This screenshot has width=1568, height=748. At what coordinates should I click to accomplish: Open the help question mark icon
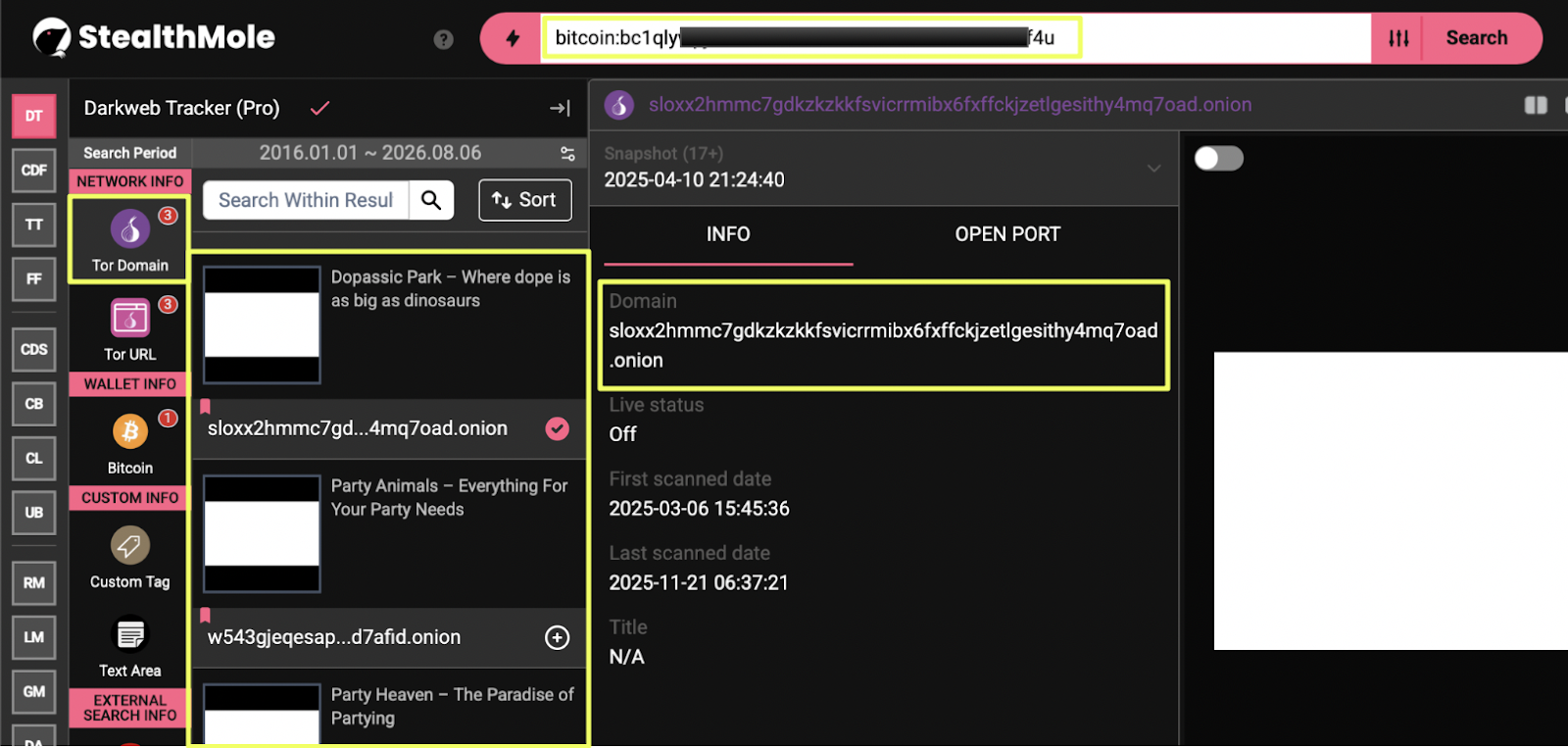click(x=444, y=39)
